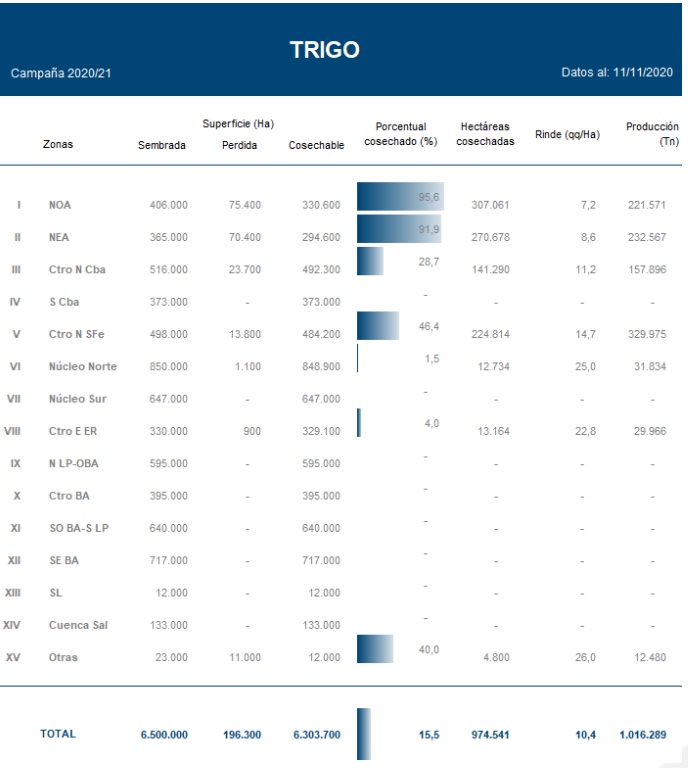Screen dimensions: 700x768
Task: Click the Otras row percentage bar
Action: tap(375, 649)
